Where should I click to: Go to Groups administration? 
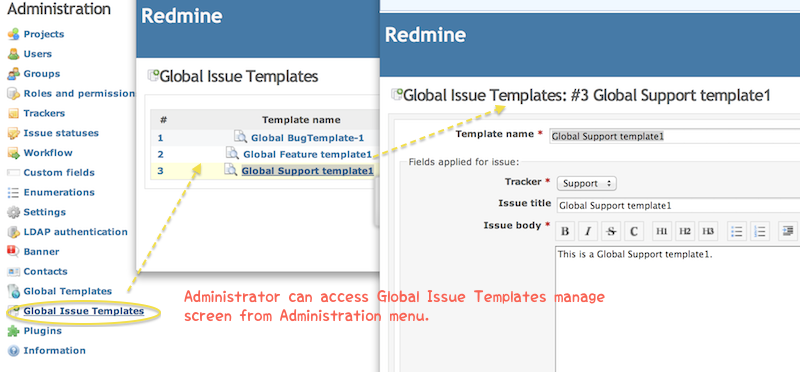(x=41, y=73)
